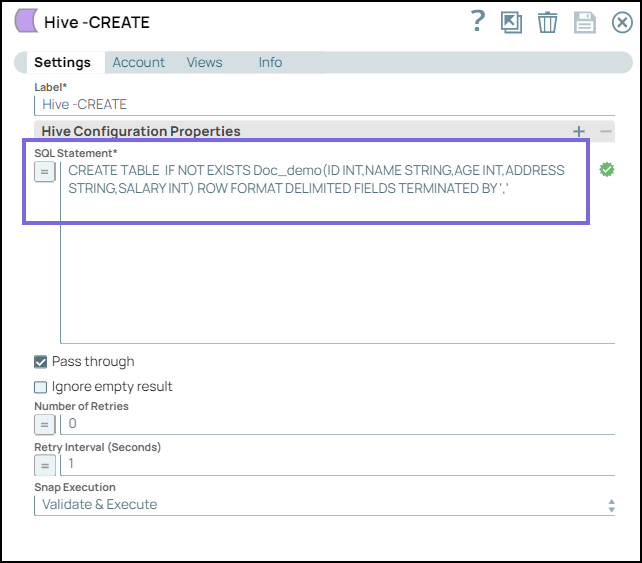The width and height of the screenshot is (642, 563).
Task: Uncheck the Pass through checkbox
Action: [x=41, y=362]
